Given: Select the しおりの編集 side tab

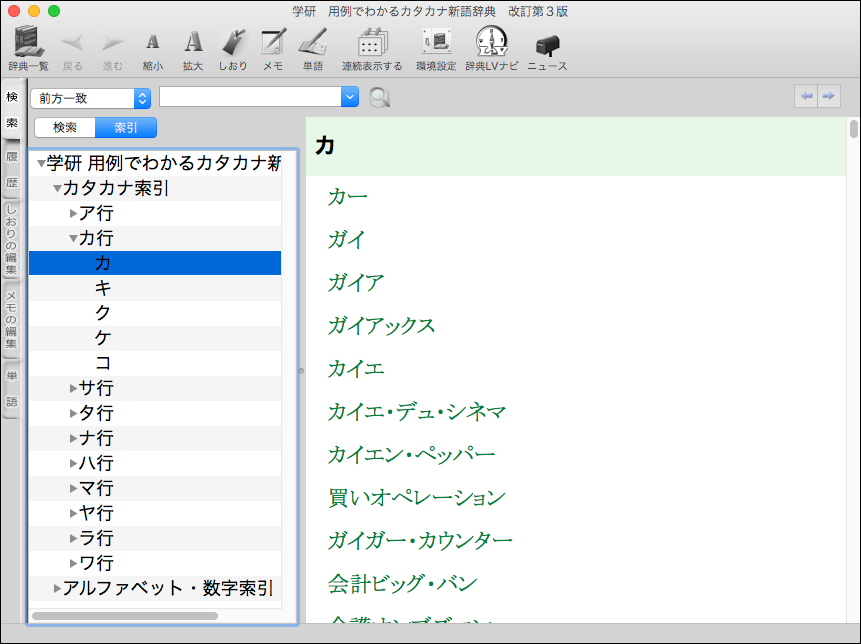Looking at the screenshot, I should [x=12, y=240].
